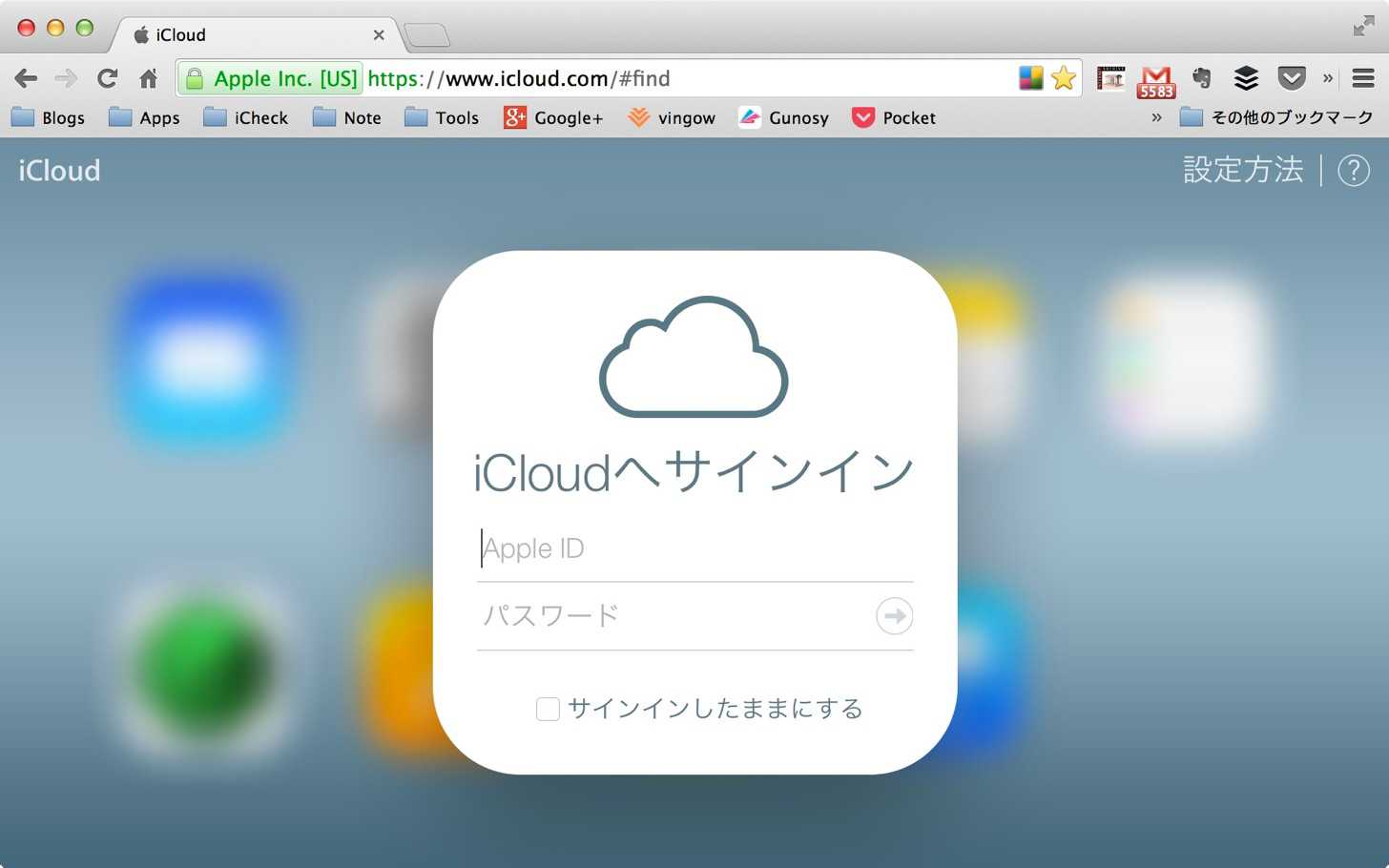Open the iCheck bookmark folder

click(246, 117)
